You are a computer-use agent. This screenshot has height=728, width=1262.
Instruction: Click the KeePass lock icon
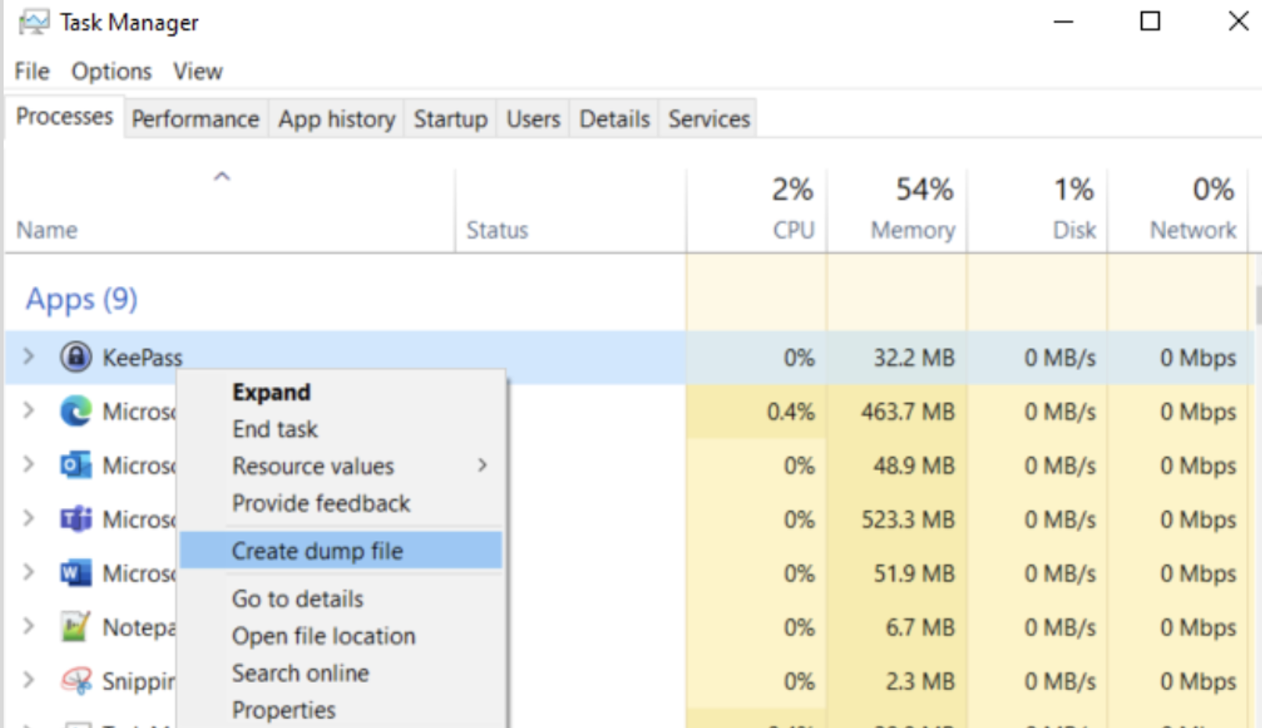(75, 357)
